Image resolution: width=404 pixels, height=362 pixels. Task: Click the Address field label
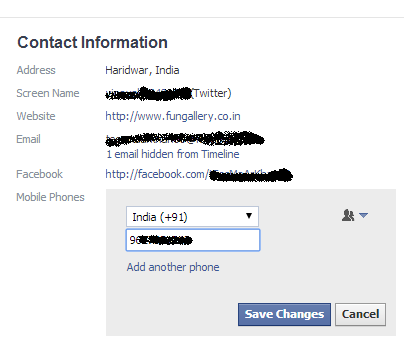(x=36, y=70)
